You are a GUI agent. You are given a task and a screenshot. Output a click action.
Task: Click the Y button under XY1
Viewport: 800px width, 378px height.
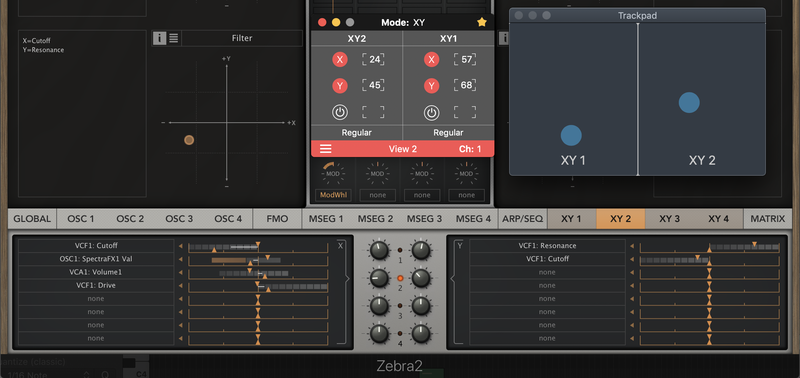[432, 86]
